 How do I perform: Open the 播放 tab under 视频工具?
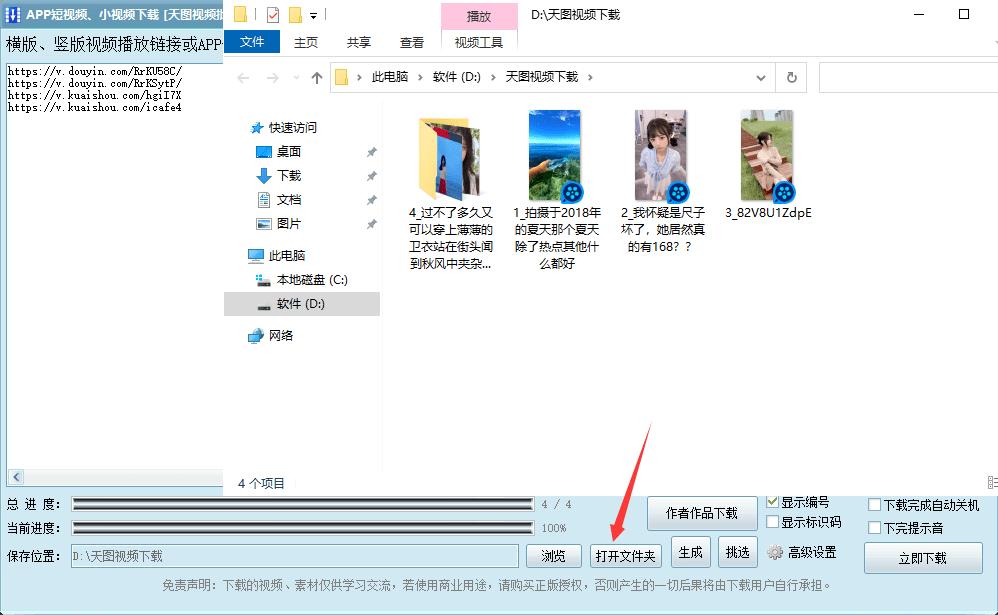[x=479, y=15]
